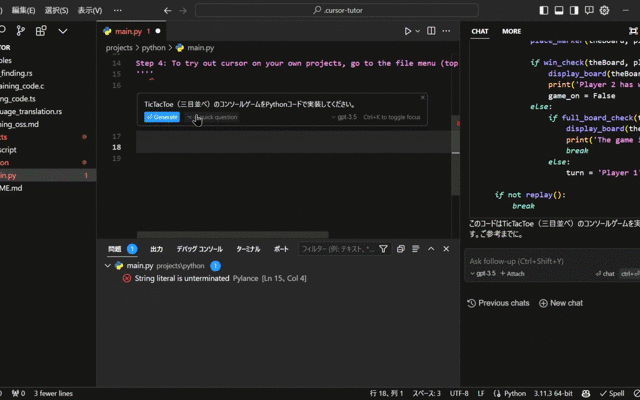Click the Japanese TicTacToe prompt text field
The height and width of the screenshot is (400, 640).
[250, 104]
